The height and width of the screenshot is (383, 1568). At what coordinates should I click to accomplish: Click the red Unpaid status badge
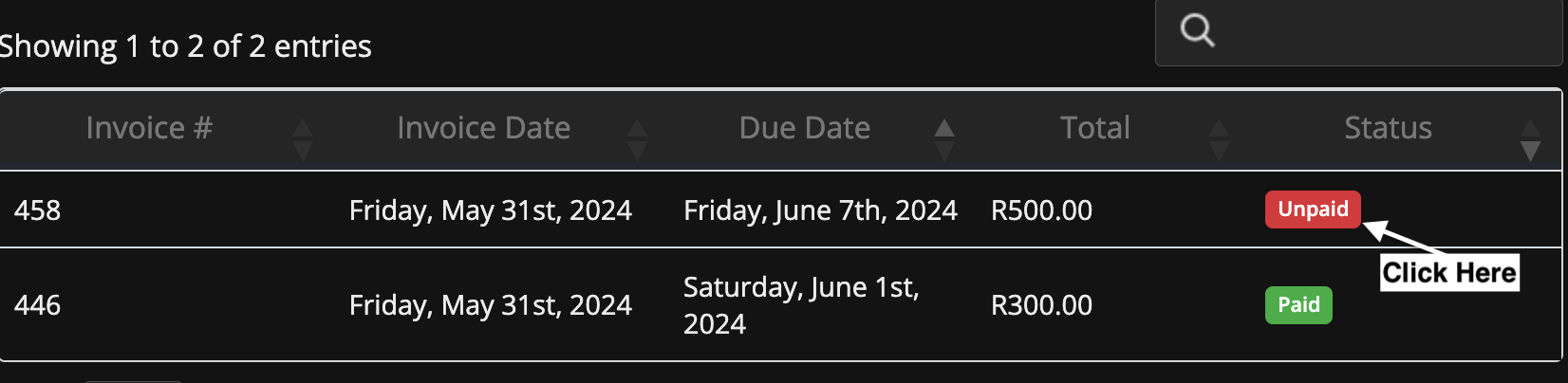1313,210
